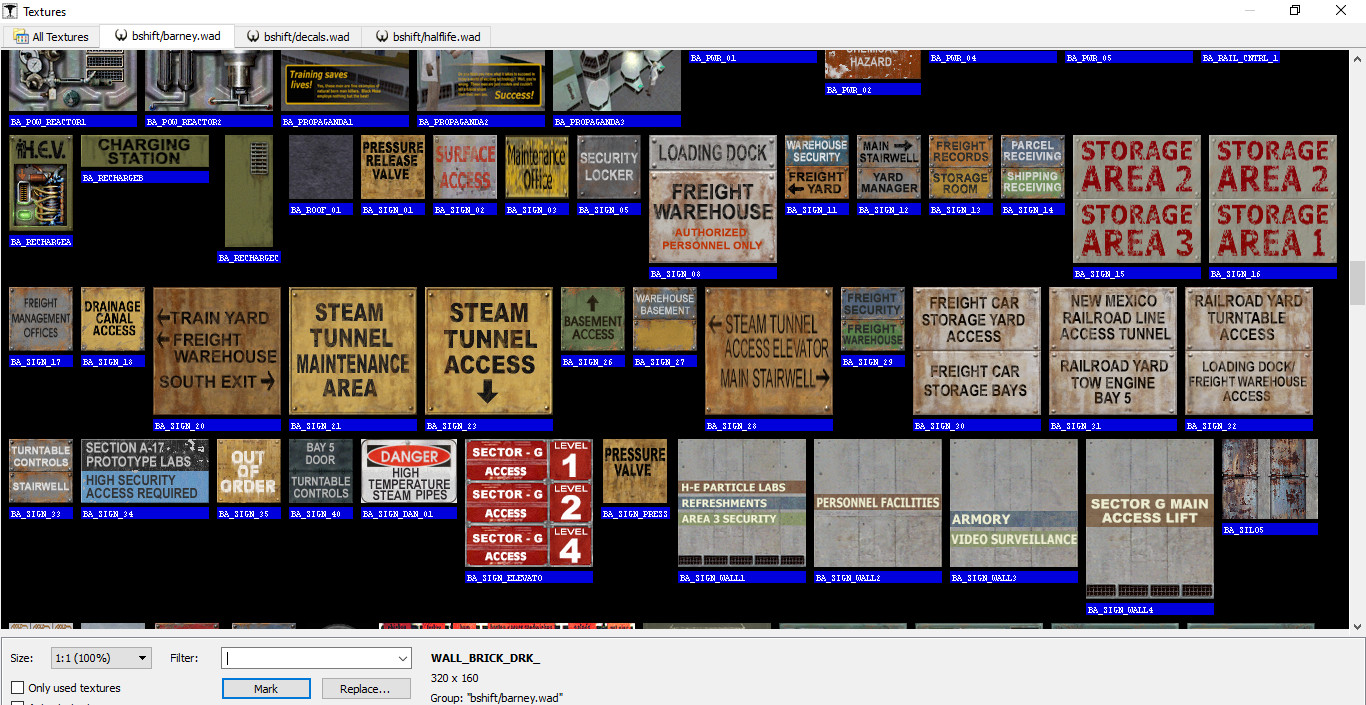This screenshot has height=705, width=1366.
Task: Click the All Textures tab icon
Action: [x=21, y=37]
